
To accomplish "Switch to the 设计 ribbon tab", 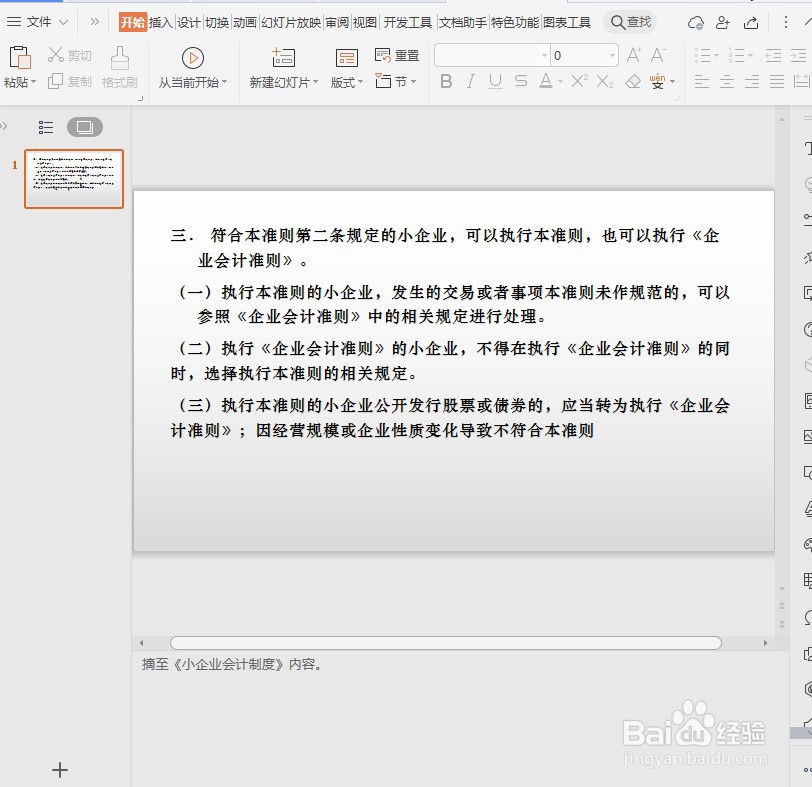I will pyautogui.click(x=188, y=22).
